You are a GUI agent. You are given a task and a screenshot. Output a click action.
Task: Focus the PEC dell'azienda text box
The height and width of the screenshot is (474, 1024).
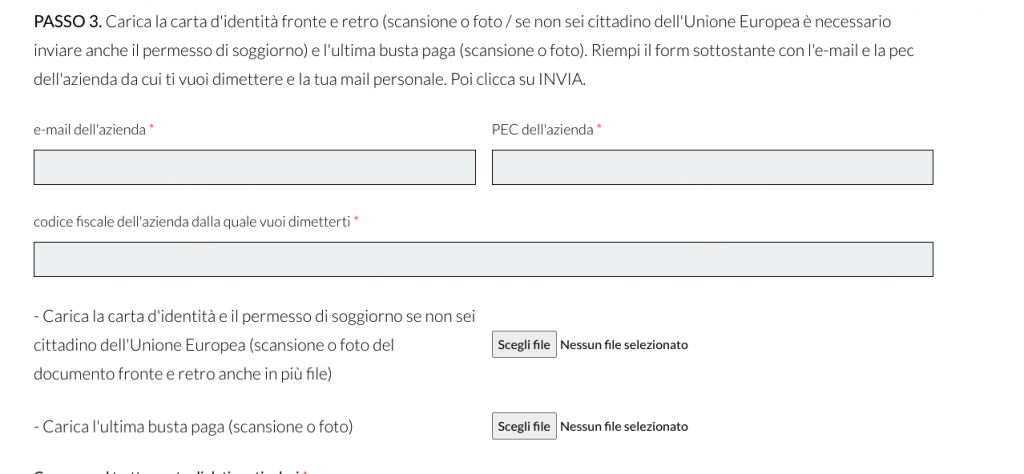[x=712, y=167]
